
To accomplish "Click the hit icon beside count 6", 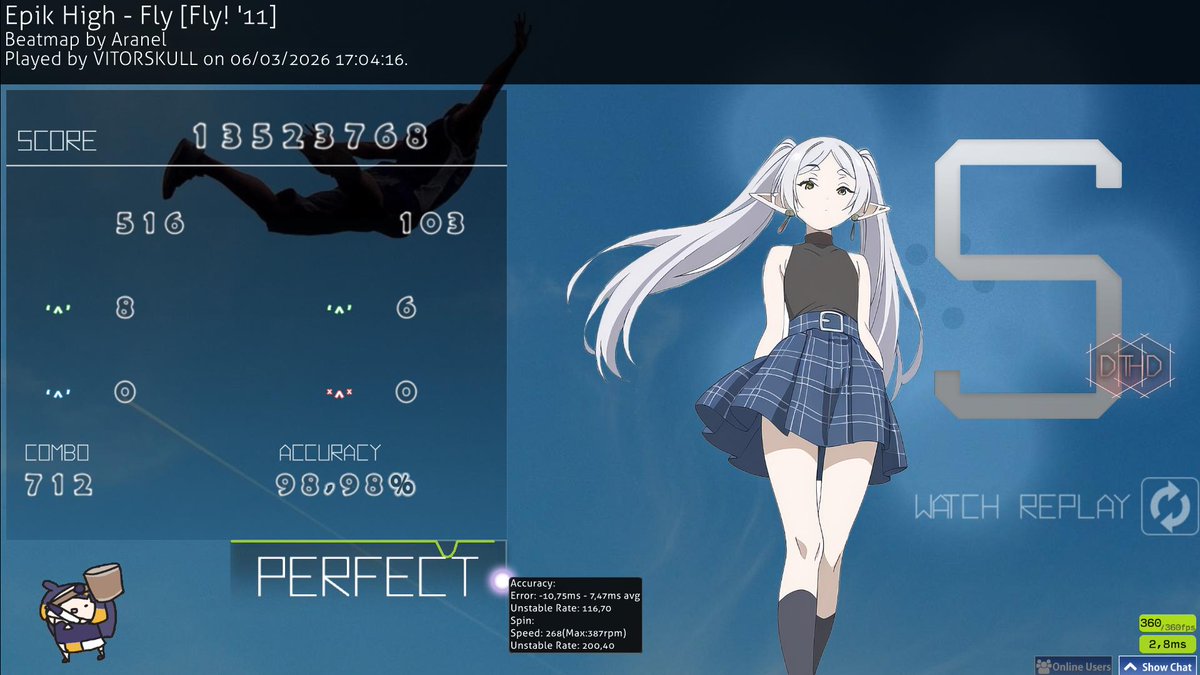I will tap(340, 308).
